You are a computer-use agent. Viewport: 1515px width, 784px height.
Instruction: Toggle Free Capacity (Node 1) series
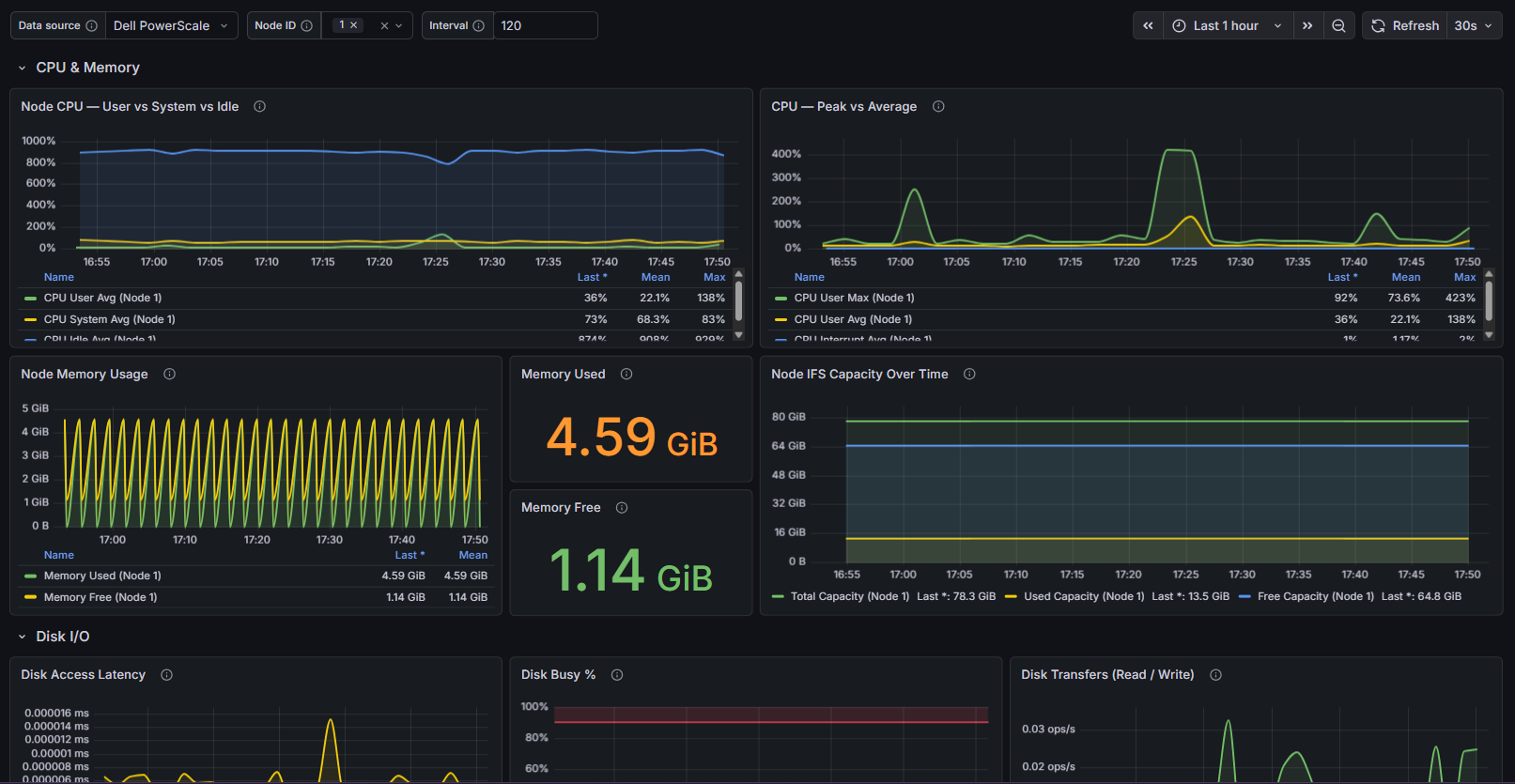[x=1316, y=596]
